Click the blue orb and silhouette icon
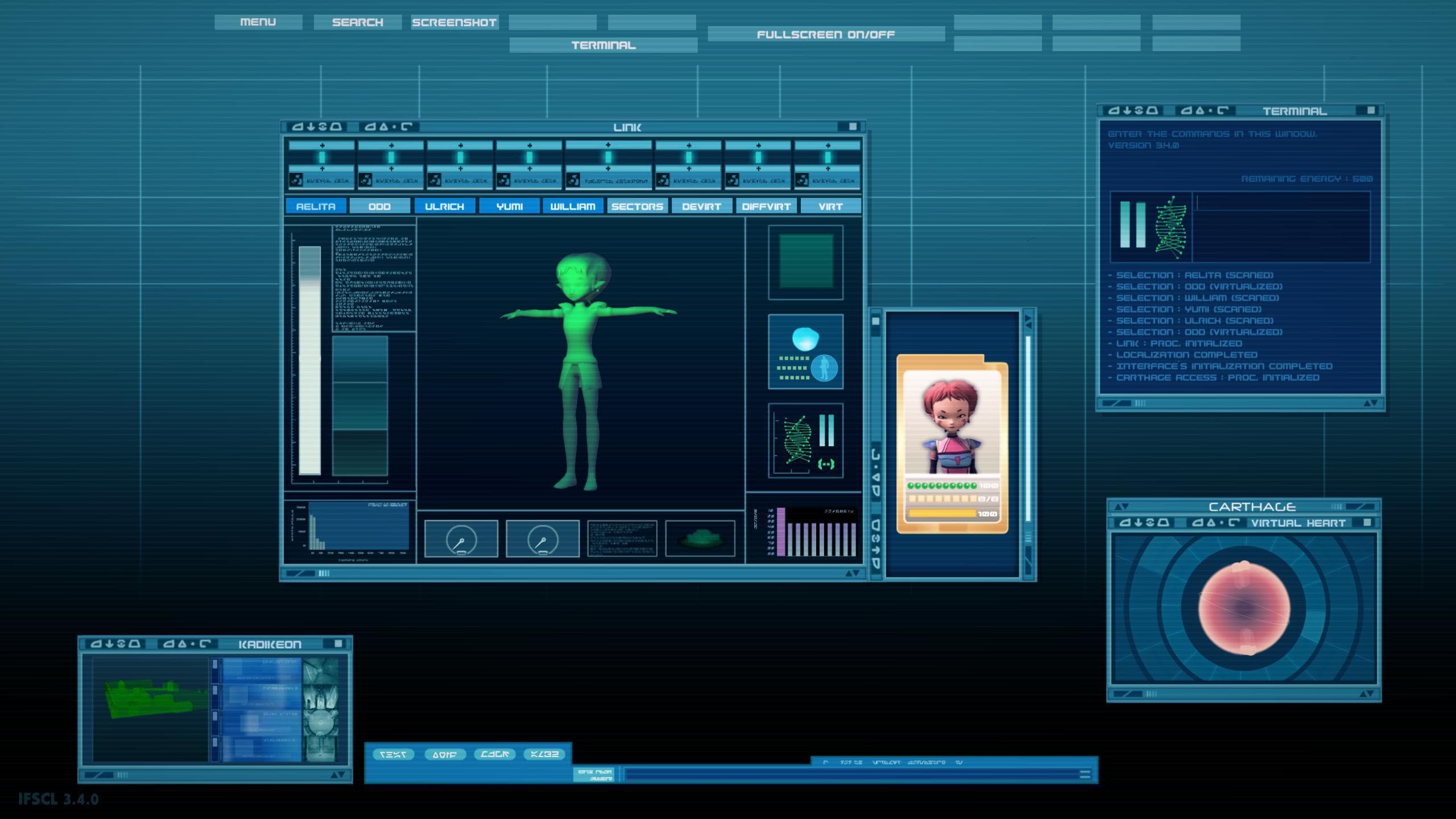Image resolution: width=1456 pixels, height=819 pixels. [x=805, y=351]
